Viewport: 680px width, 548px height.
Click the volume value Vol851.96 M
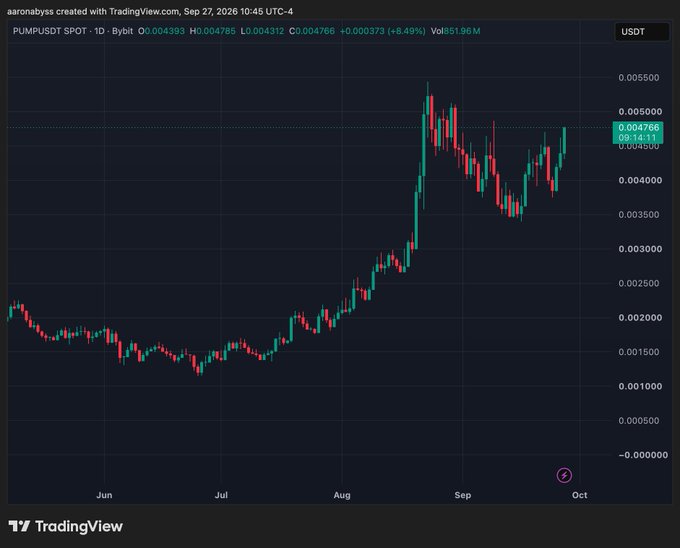455,31
